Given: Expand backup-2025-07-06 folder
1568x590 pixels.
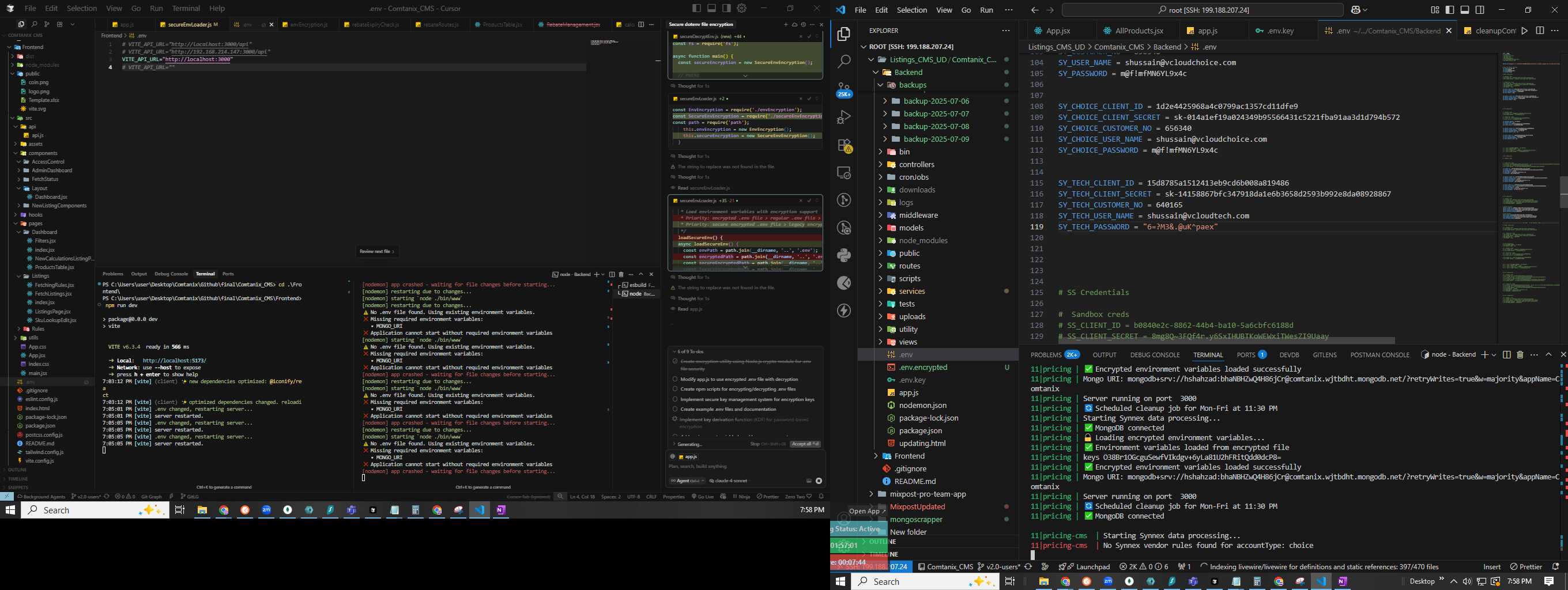Looking at the screenshot, I should point(884,101).
